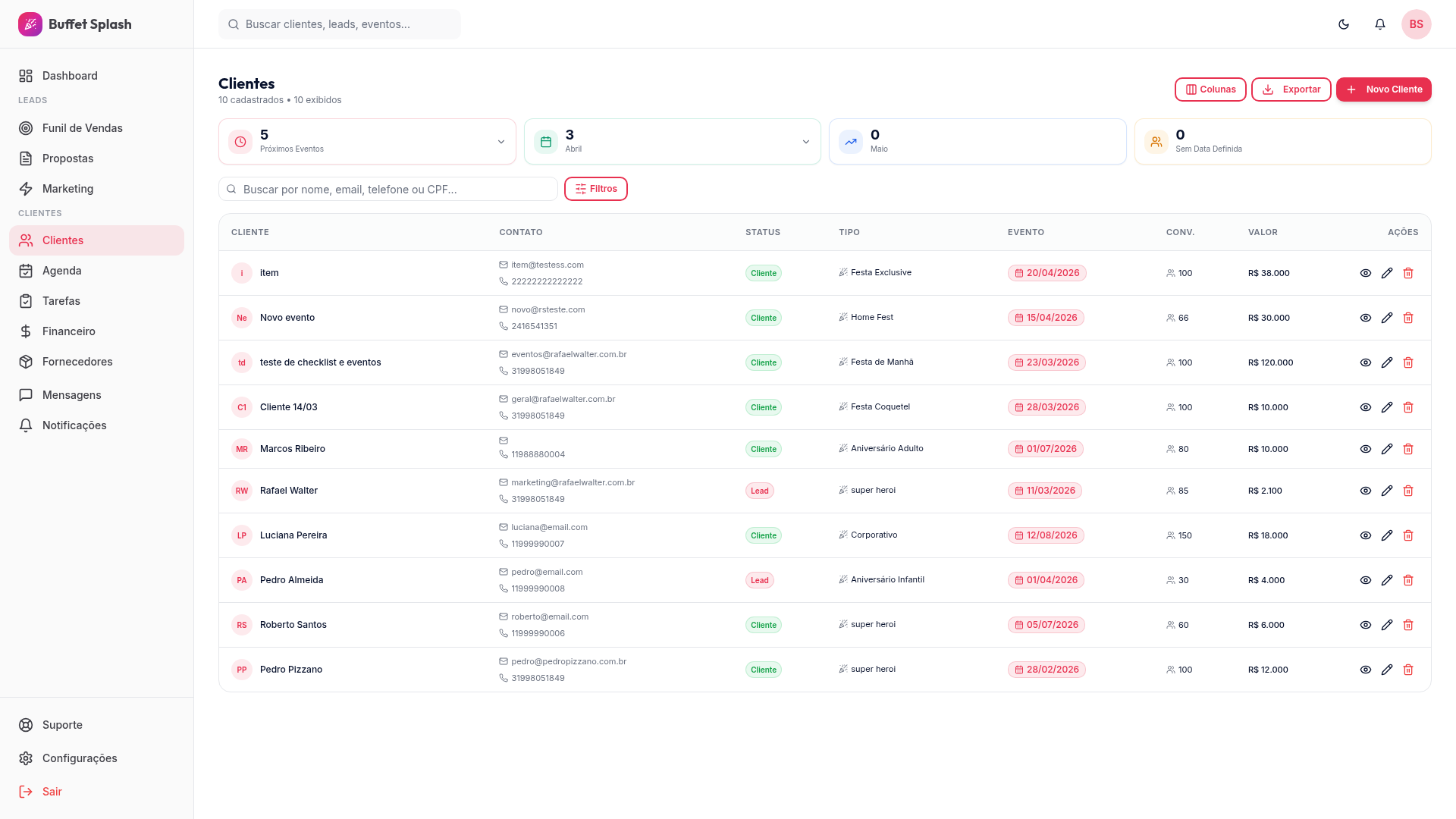This screenshot has width=1456, height=819.
Task: Navigate to Financeiro
Action: 96,331
